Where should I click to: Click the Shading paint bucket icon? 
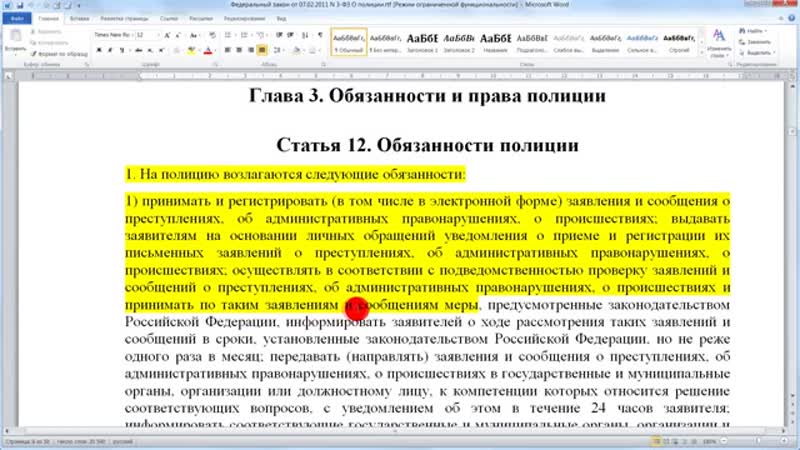[x=297, y=50]
